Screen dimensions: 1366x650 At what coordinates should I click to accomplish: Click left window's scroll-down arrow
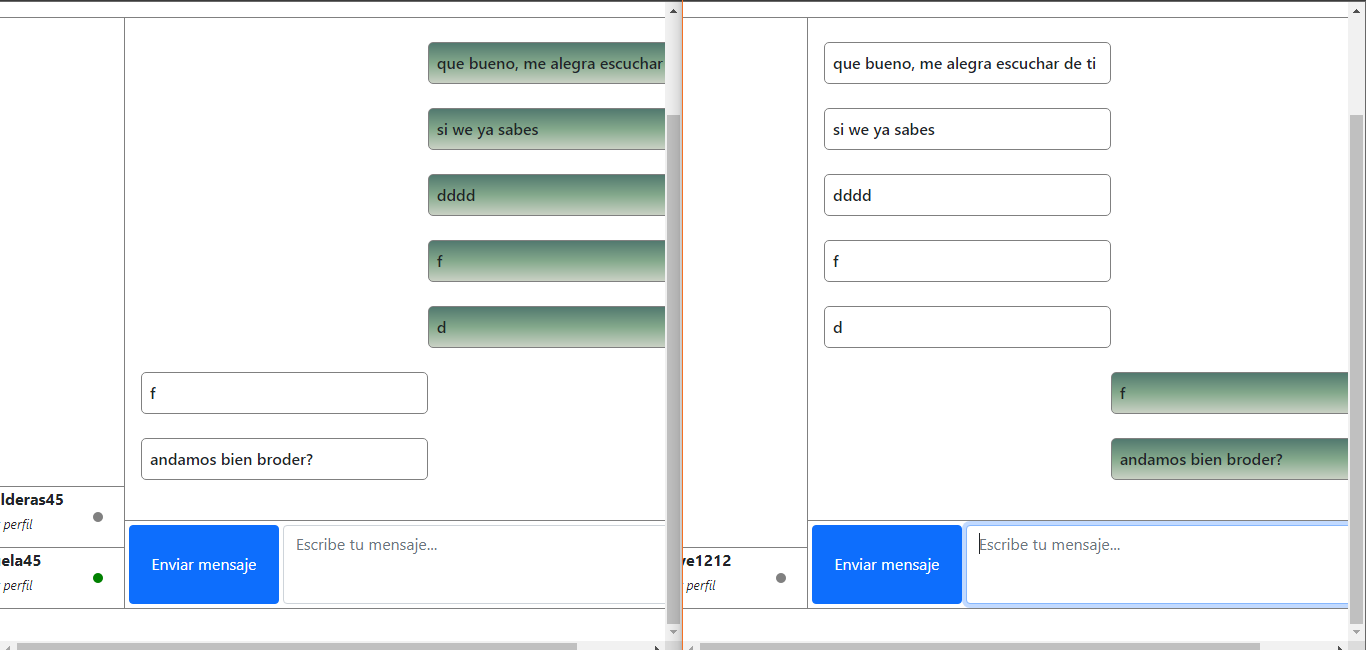[x=673, y=632]
